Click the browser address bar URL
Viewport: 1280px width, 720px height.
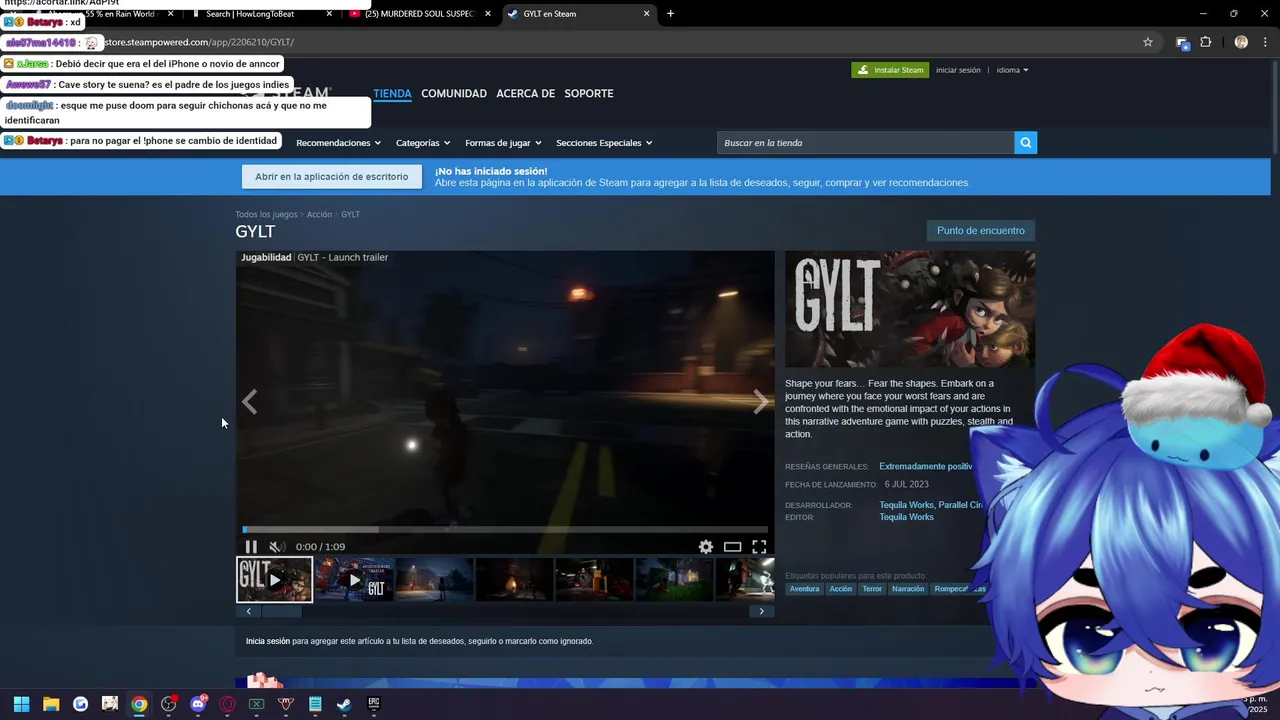click(x=198, y=42)
